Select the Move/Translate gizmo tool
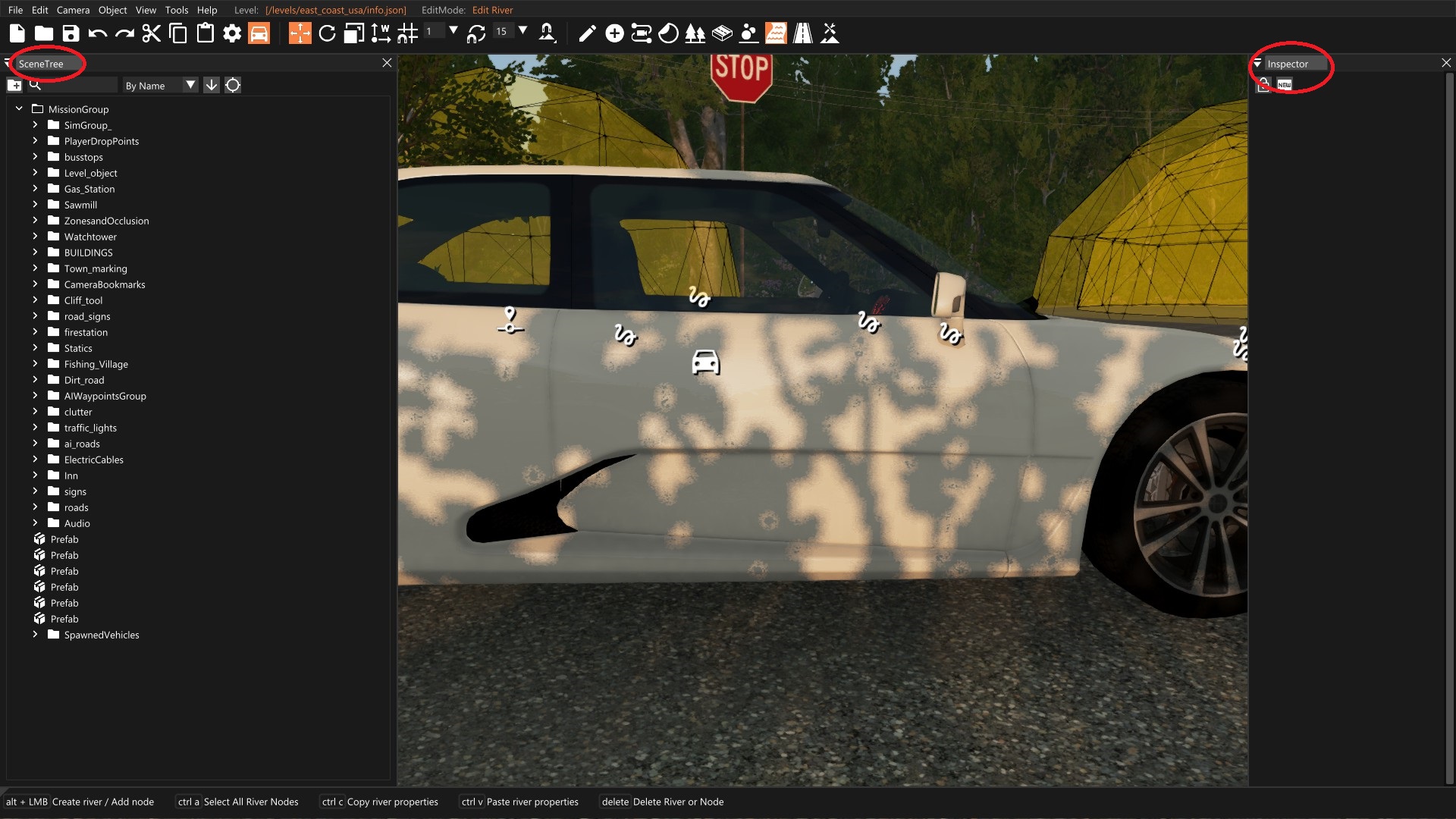Image resolution: width=1456 pixels, height=819 pixels. pos(300,33)
